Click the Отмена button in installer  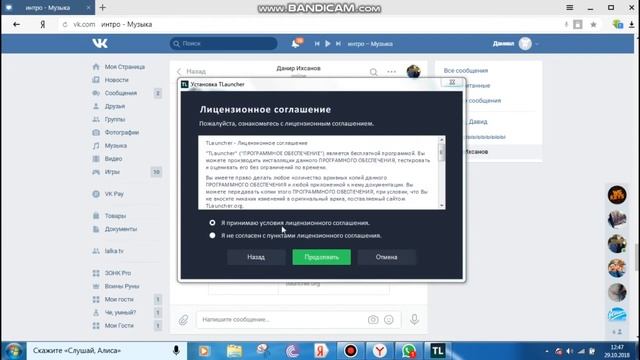pyautogui.click(x=387, y=257)
